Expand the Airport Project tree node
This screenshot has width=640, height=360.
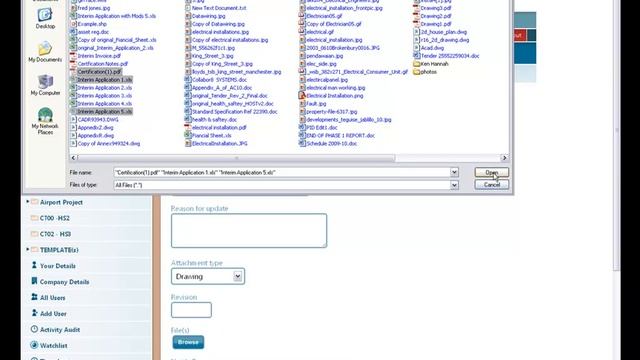(28, 202)
